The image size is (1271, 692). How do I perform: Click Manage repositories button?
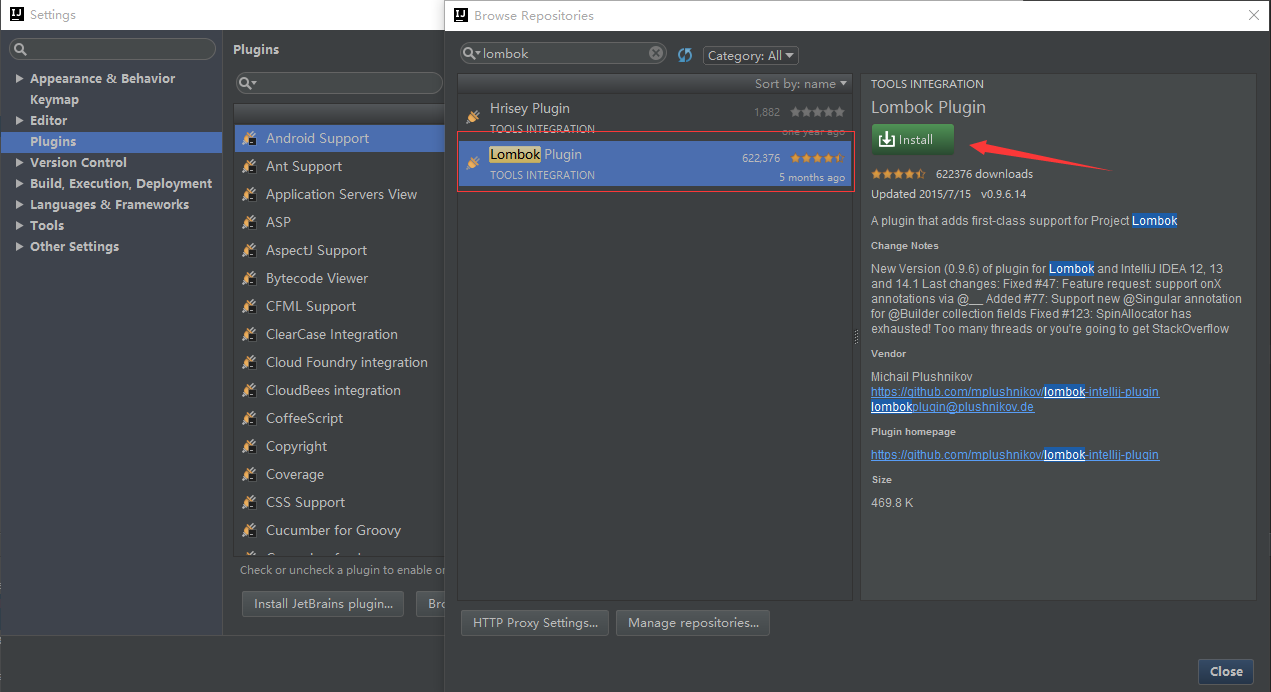tap(693, 623)
